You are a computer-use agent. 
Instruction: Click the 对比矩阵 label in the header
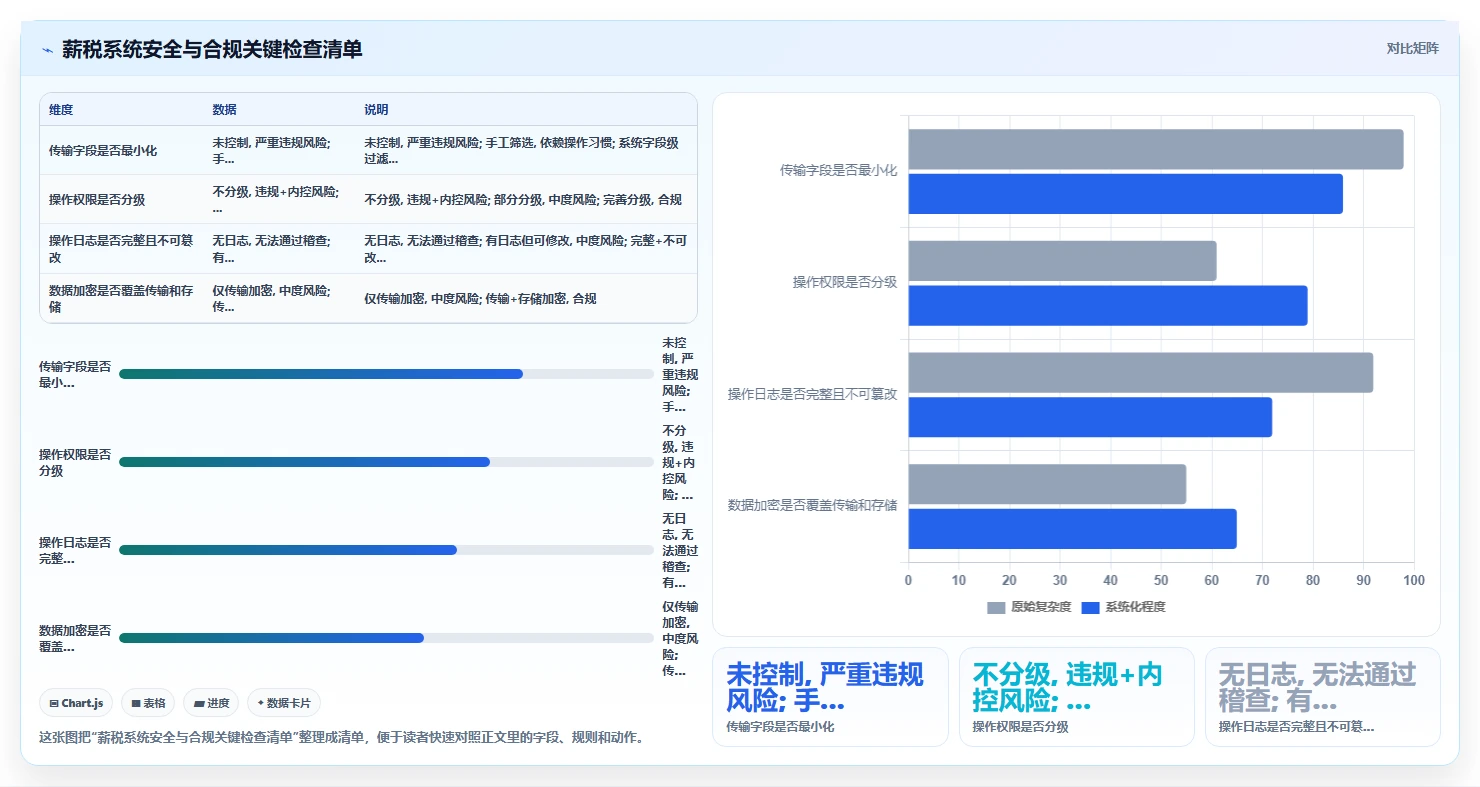click(x=1412, y=48)
